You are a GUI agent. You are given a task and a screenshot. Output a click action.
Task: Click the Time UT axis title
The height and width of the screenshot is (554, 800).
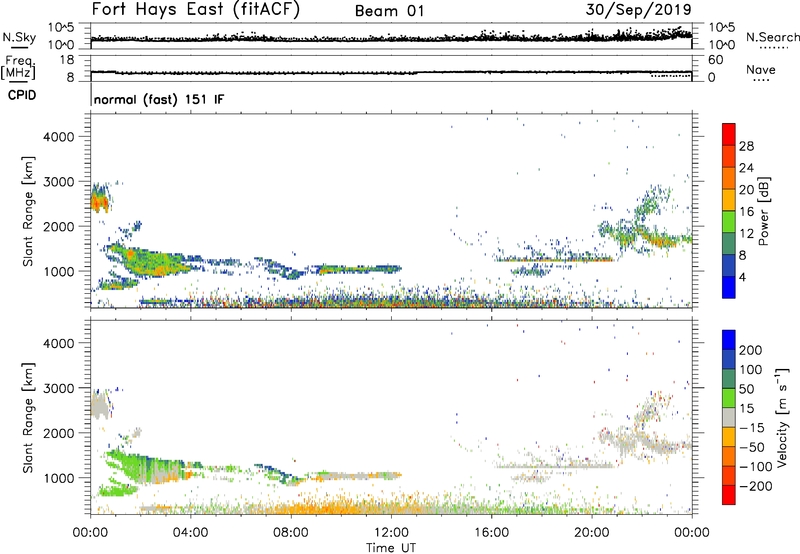tap(391, 548)
